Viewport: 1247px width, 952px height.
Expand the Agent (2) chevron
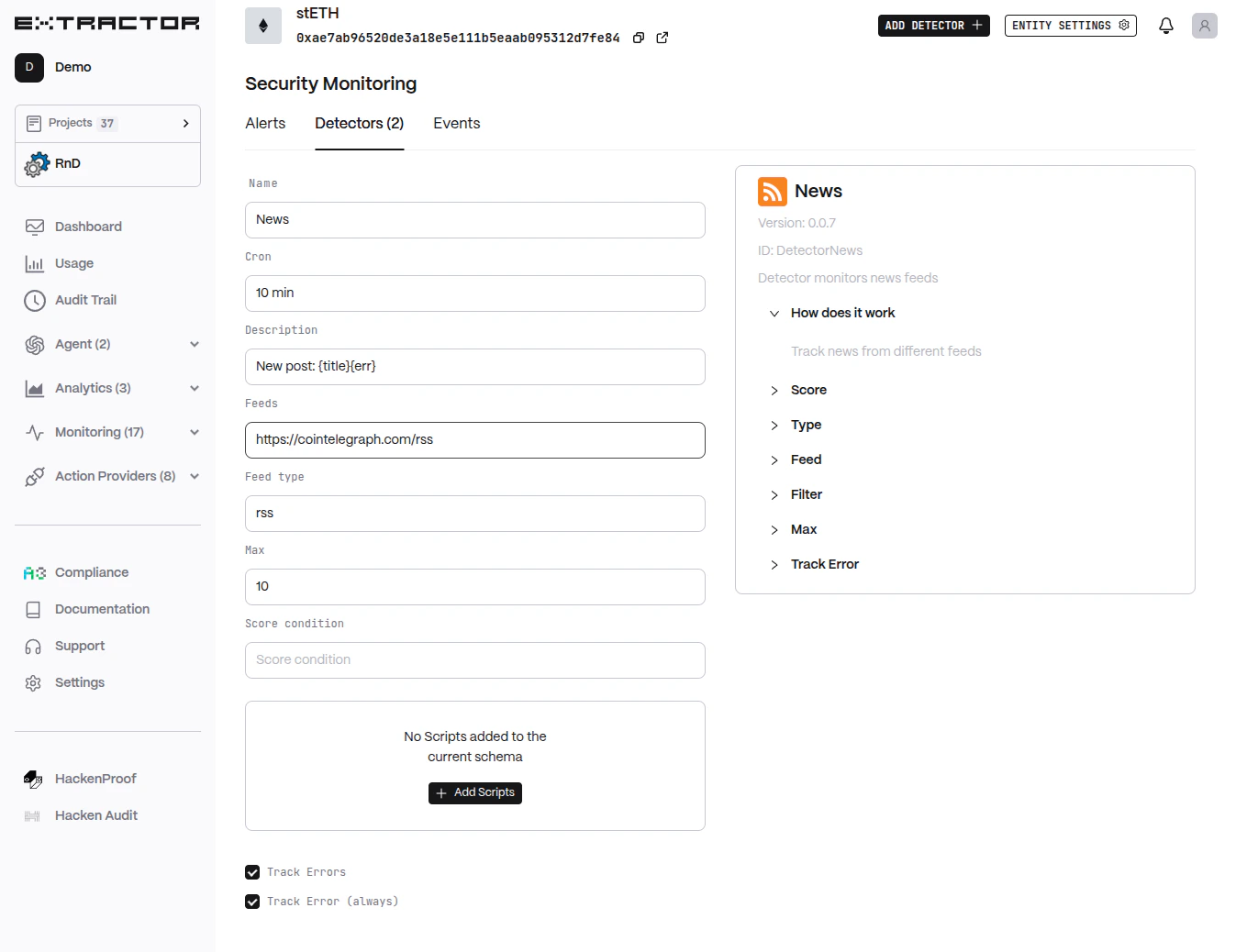coord(195,344)
